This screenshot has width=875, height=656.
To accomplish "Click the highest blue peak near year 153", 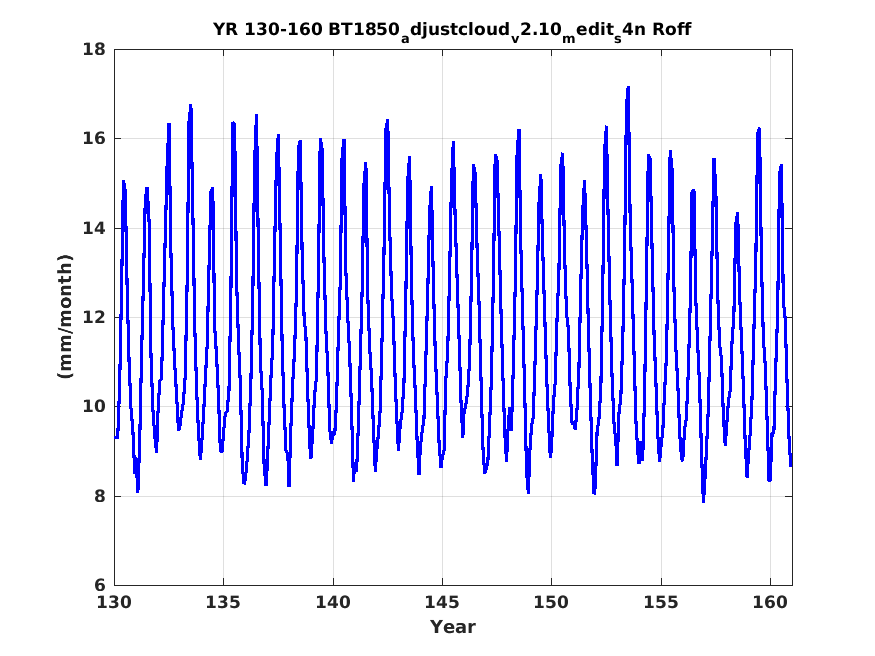I will click(x=628, y=88).
